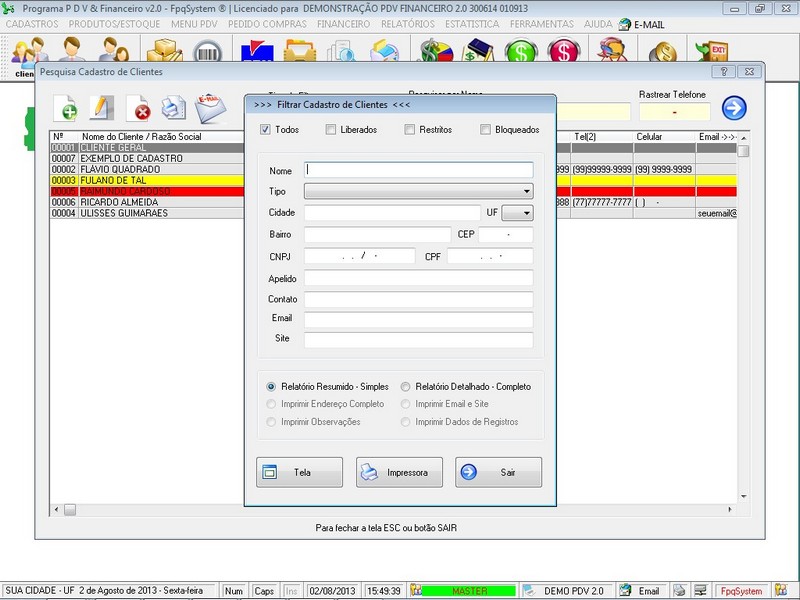Click the horizontal scrollbar thumb of client list
The image size is (800, 600).
pyautogui.click(x=70, y=509)
